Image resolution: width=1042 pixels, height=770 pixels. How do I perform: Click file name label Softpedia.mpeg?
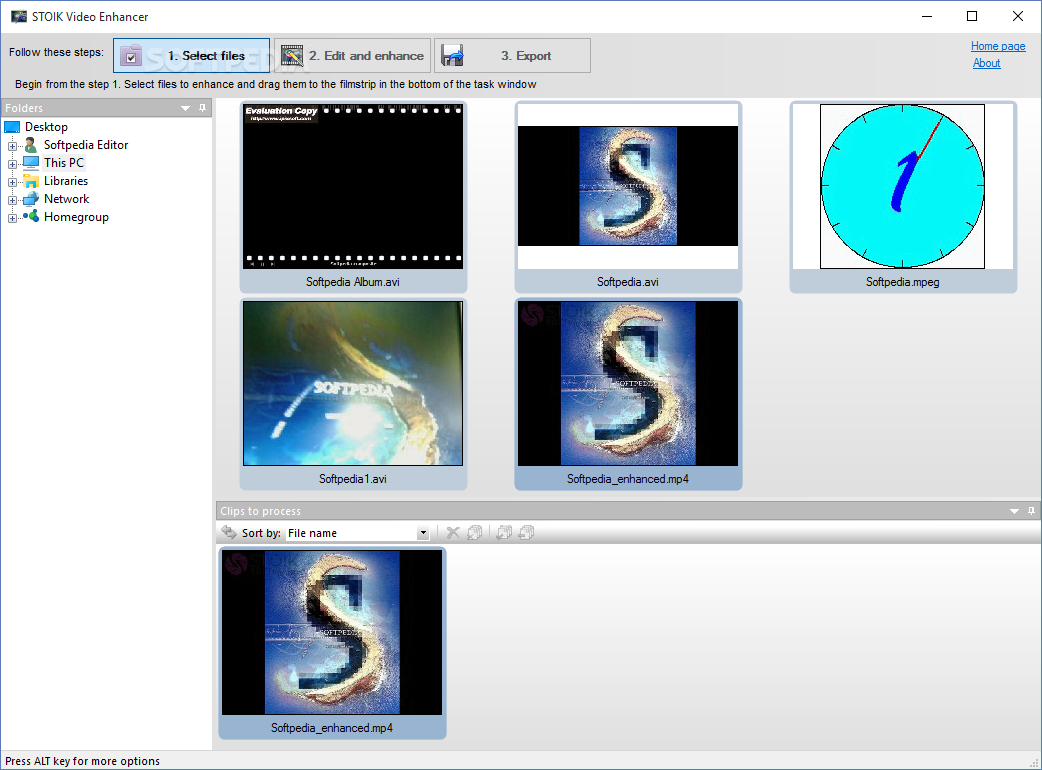[x=902, y=282]
